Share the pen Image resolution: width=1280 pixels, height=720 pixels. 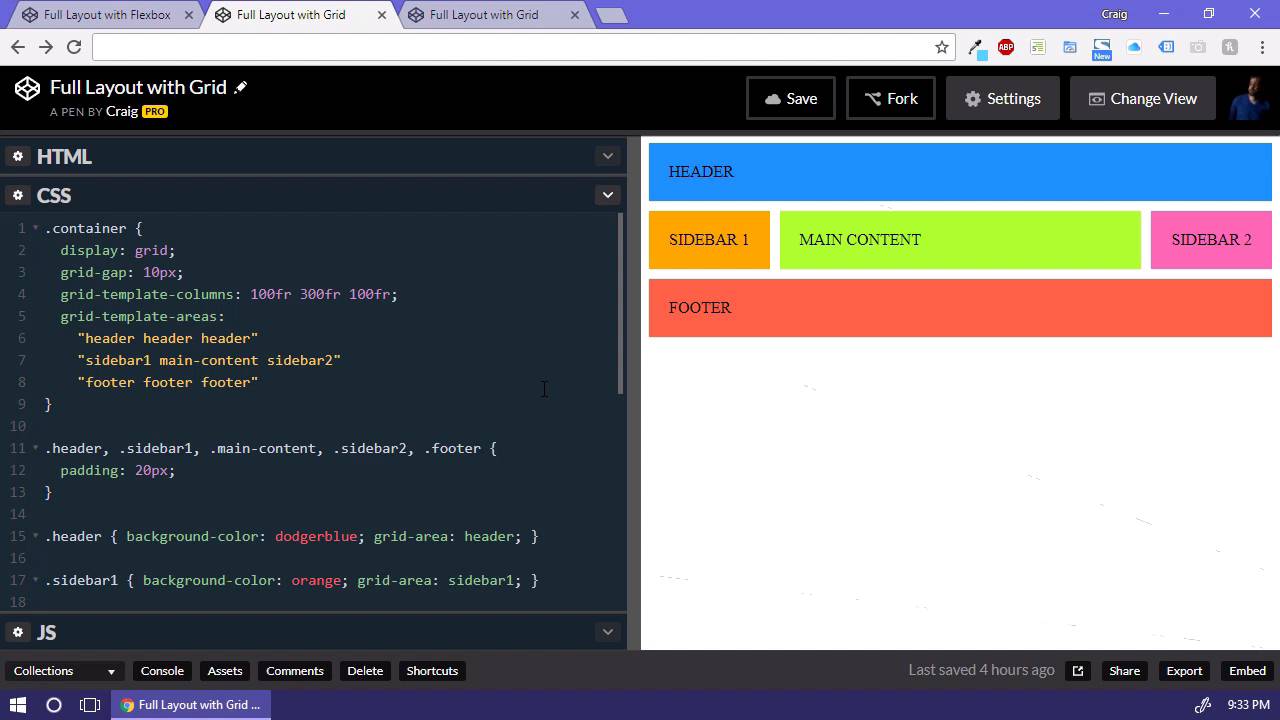pyautogui.click(x=1124, y=671)
